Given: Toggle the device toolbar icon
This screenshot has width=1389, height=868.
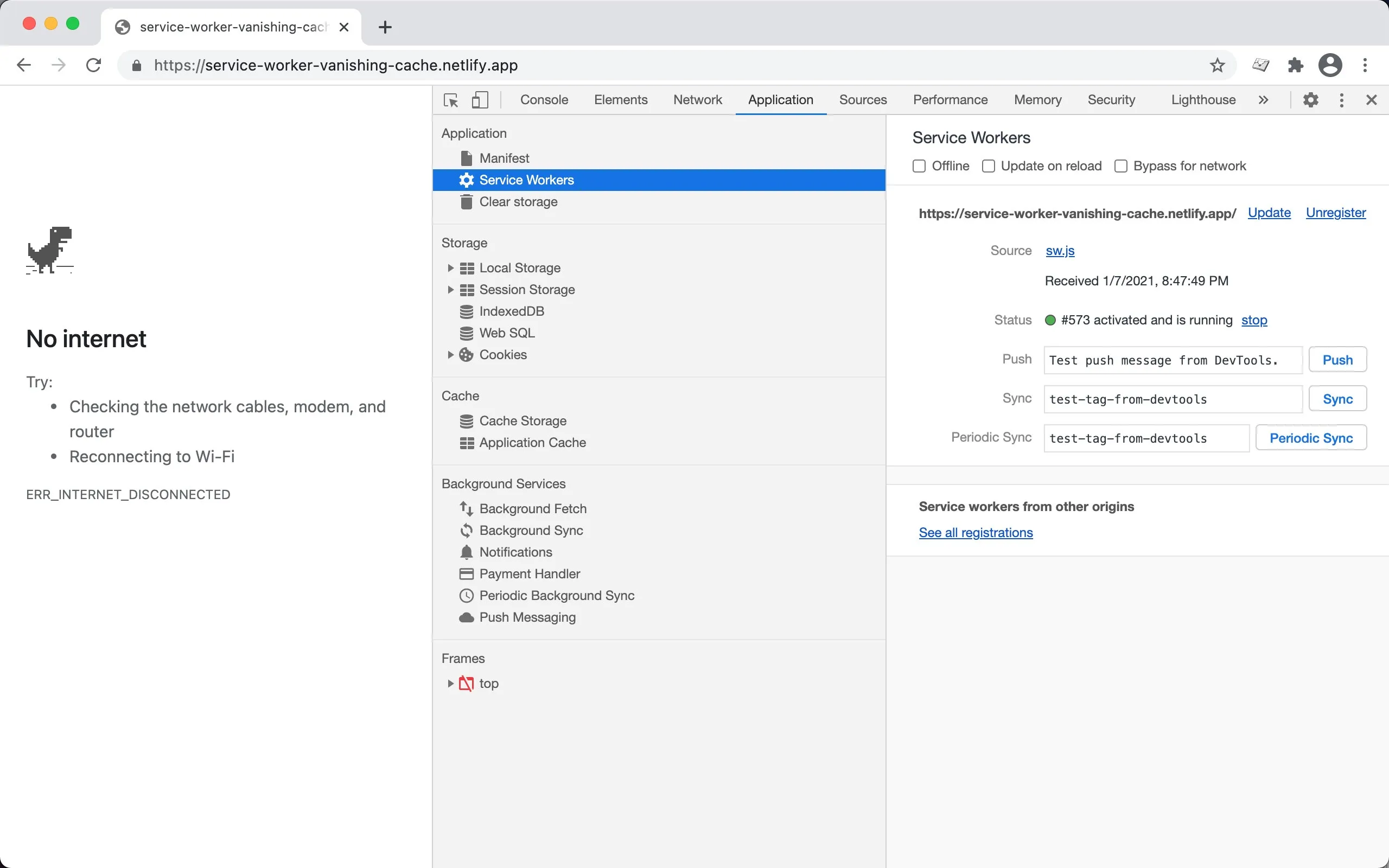Looking at the screenshot, I should tap(479, 100).
